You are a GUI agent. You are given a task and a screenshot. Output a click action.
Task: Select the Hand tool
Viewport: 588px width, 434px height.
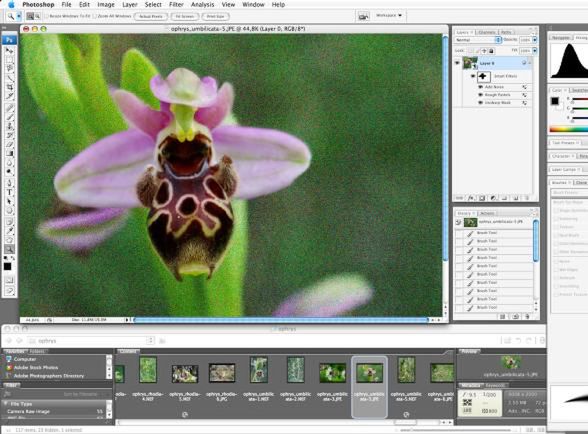tap(9, 240)
